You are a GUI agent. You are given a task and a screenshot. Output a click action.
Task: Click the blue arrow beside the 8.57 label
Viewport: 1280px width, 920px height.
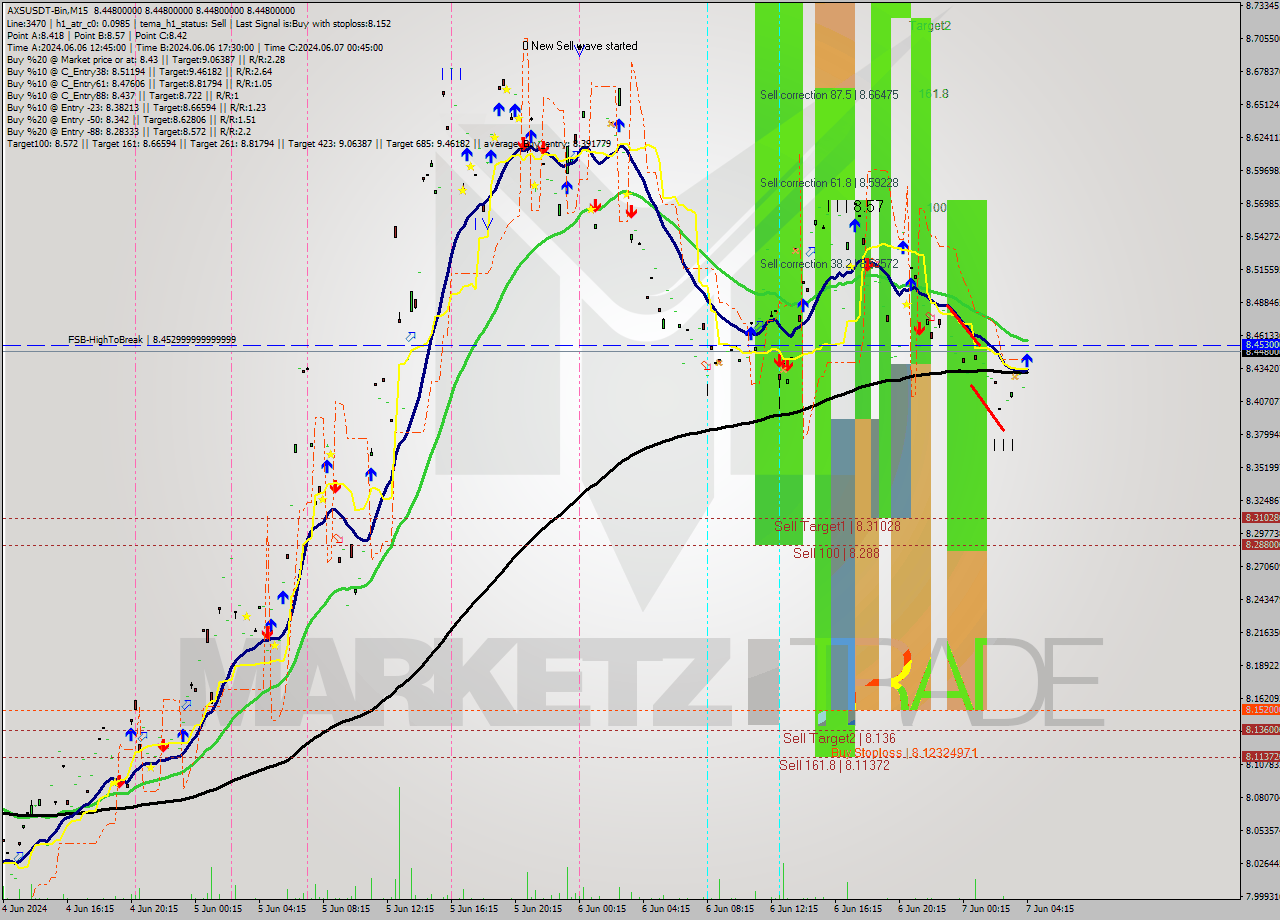(855, 225)
